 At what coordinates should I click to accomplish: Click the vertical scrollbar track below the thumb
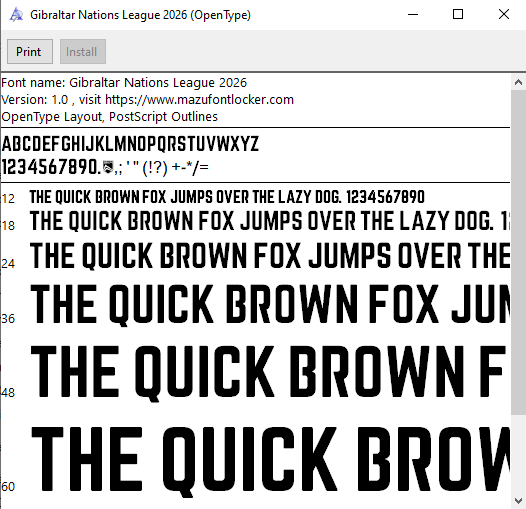(x=518, y=454)
